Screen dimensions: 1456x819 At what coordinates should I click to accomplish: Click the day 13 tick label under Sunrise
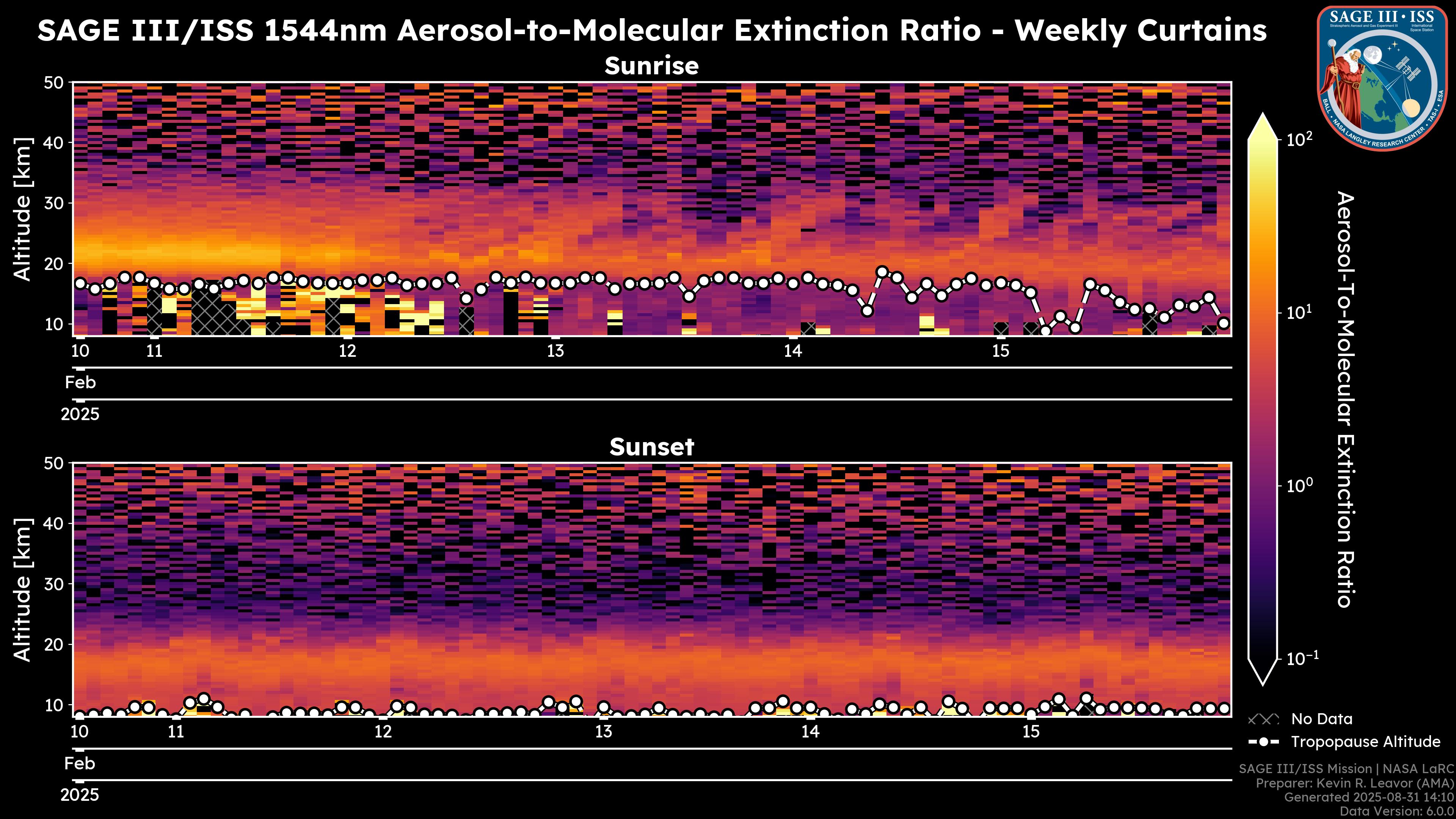point(555,351)
